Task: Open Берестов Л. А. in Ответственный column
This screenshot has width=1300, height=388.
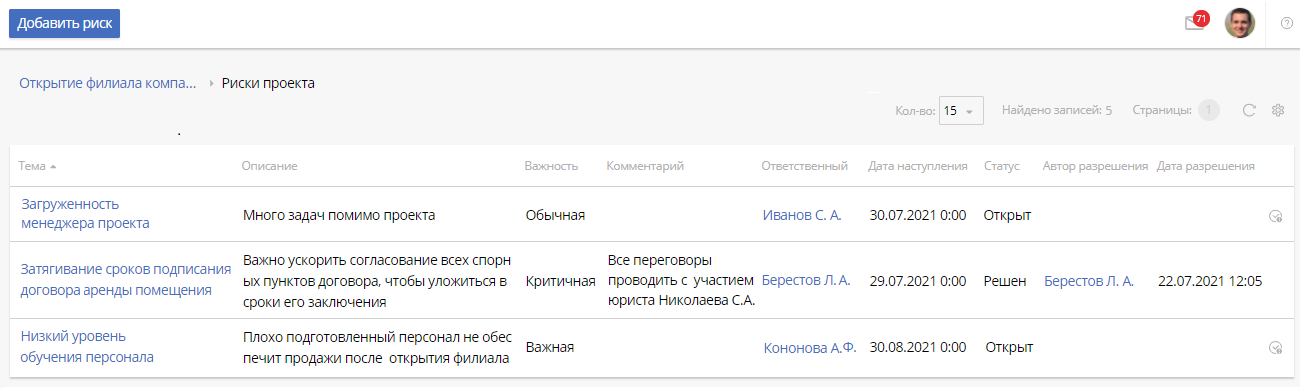Action: coord(806,281)
